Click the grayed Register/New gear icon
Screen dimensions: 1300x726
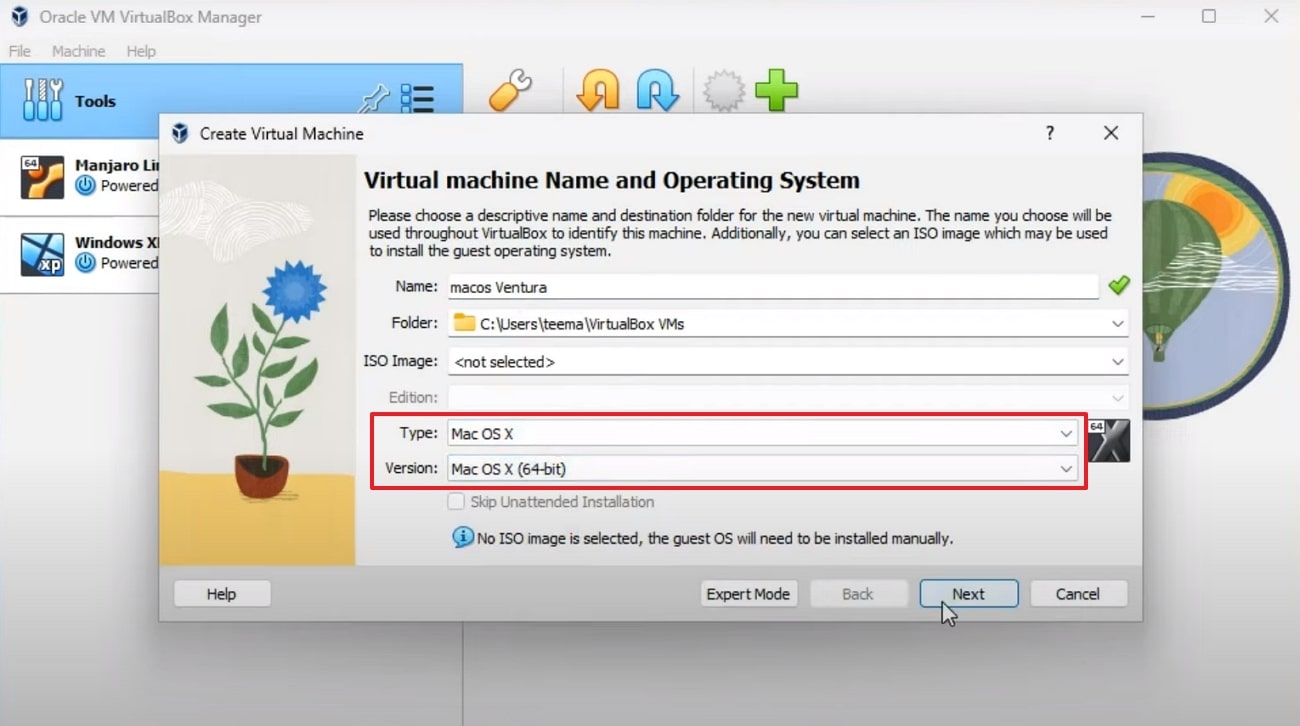coord(723,92)
